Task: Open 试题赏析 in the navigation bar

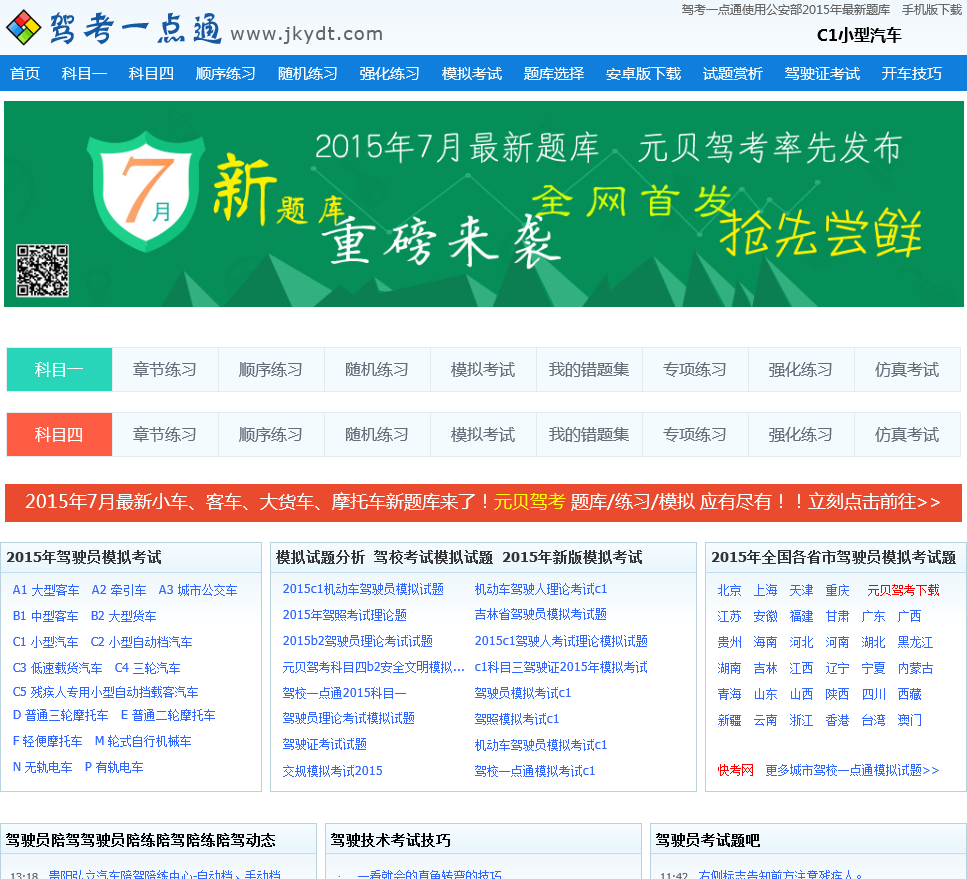Action: point(733,73)
